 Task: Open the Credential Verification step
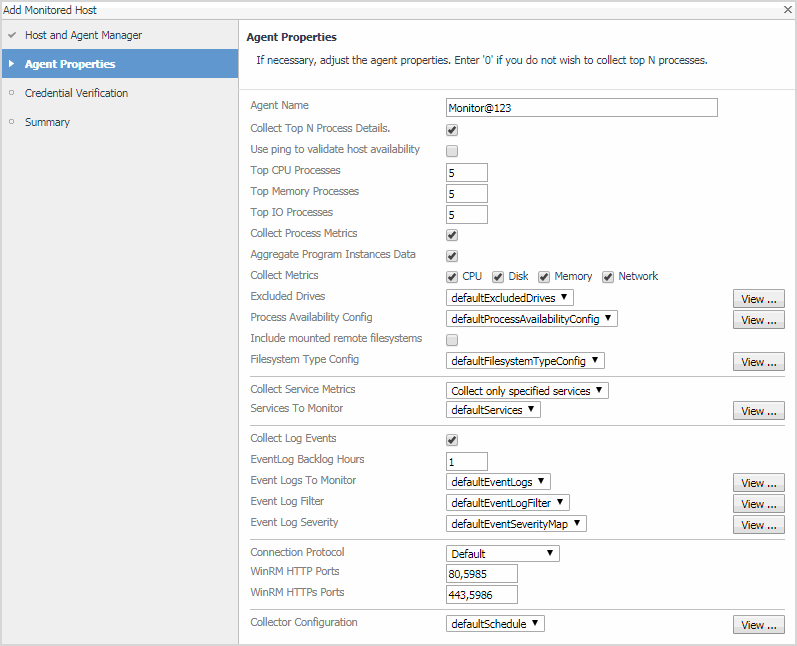pyautogui.click(x=76, y=93)
